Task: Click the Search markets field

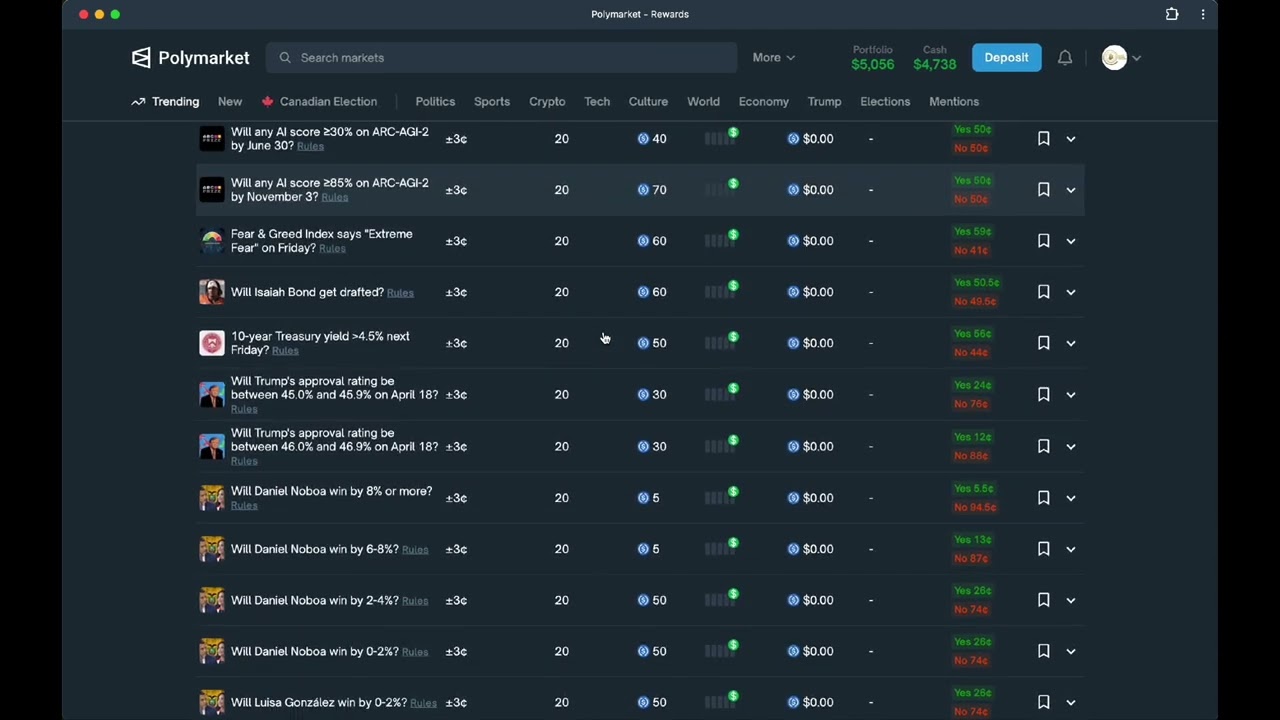Action: (x=501, y=58)
